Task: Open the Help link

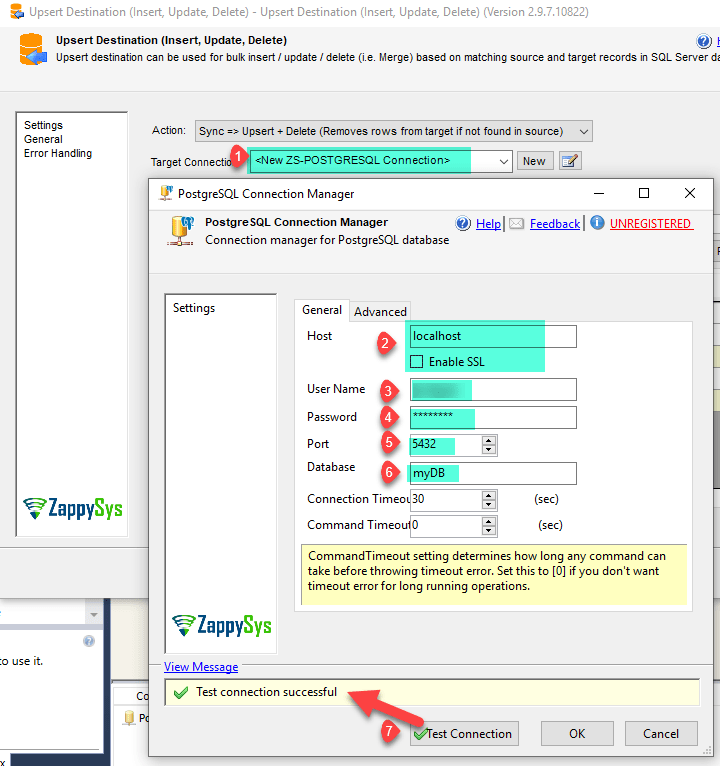Action: 488,224
